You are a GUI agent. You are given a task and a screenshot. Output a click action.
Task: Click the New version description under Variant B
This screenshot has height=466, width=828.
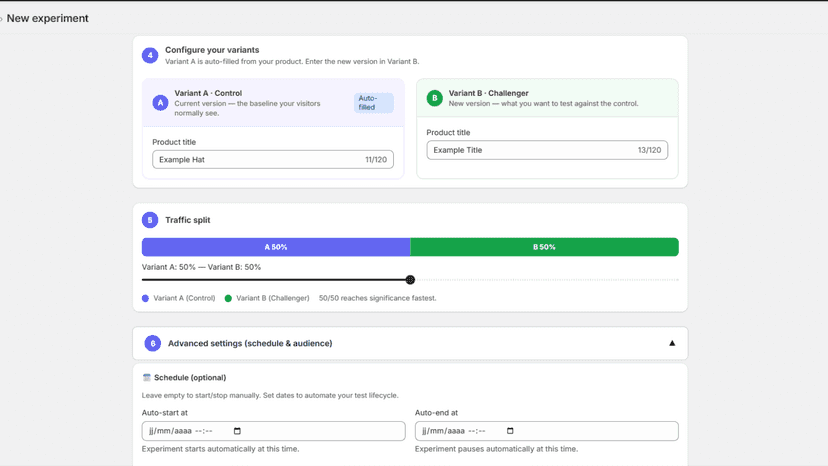pos(543,104)
